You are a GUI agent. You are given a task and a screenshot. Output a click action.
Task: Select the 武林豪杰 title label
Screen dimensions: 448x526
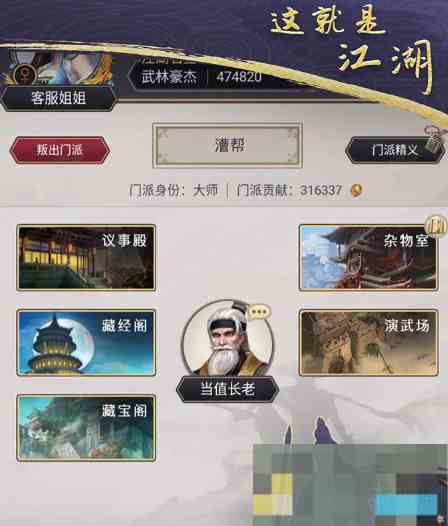169,77
